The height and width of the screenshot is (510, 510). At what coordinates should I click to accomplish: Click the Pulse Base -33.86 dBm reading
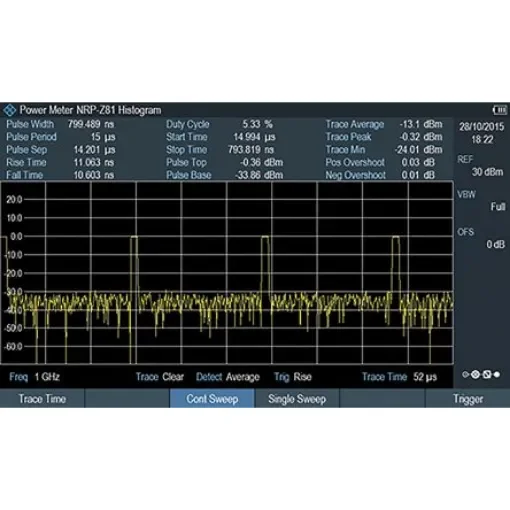pos(225,175)
